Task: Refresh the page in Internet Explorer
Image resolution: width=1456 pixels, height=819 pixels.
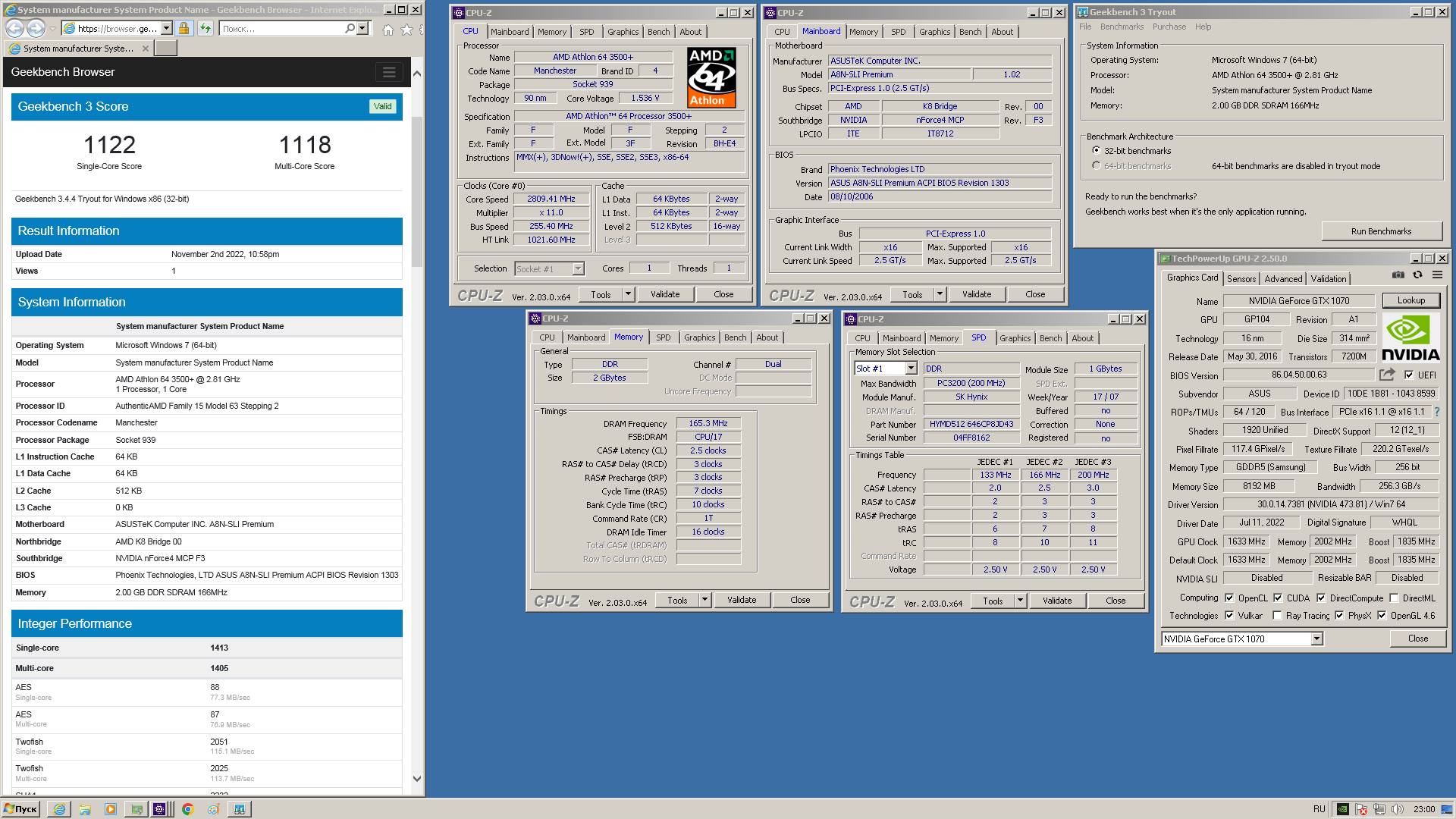Action: point(206,28)
